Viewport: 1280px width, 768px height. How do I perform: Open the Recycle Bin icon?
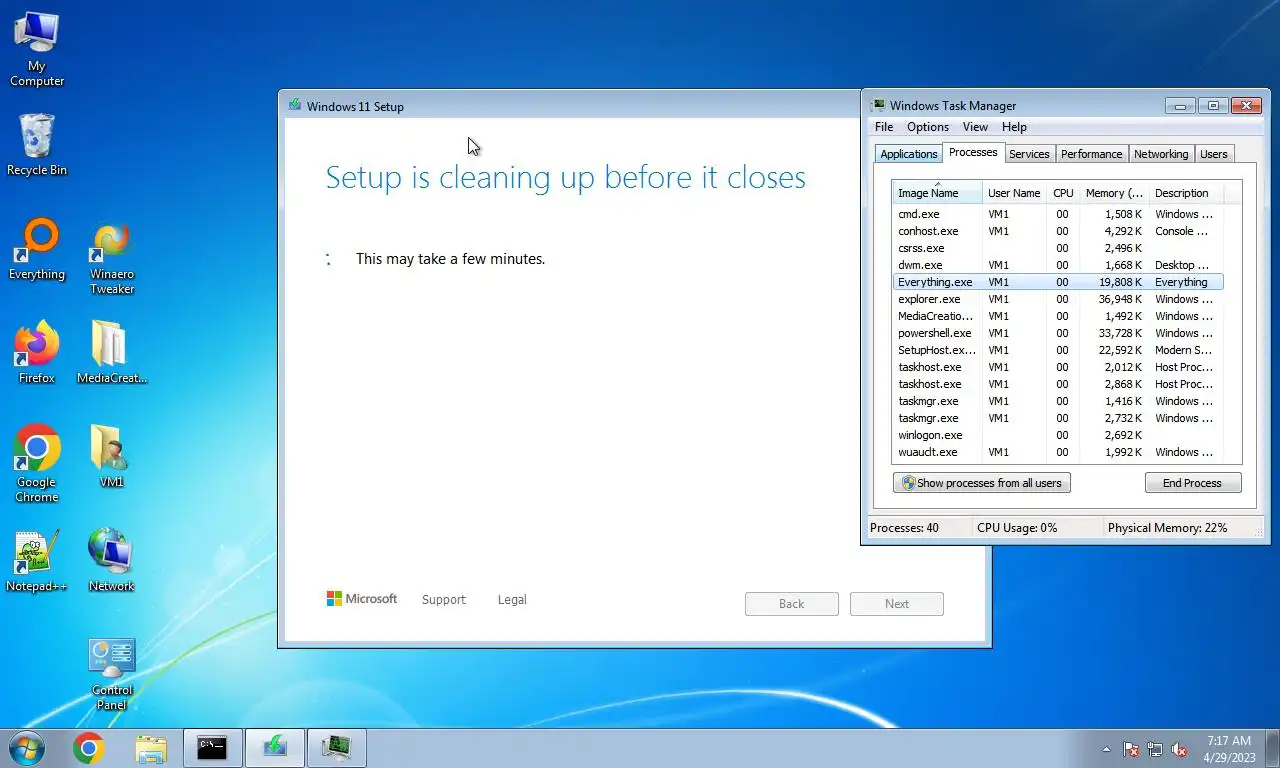click(37, 145)
